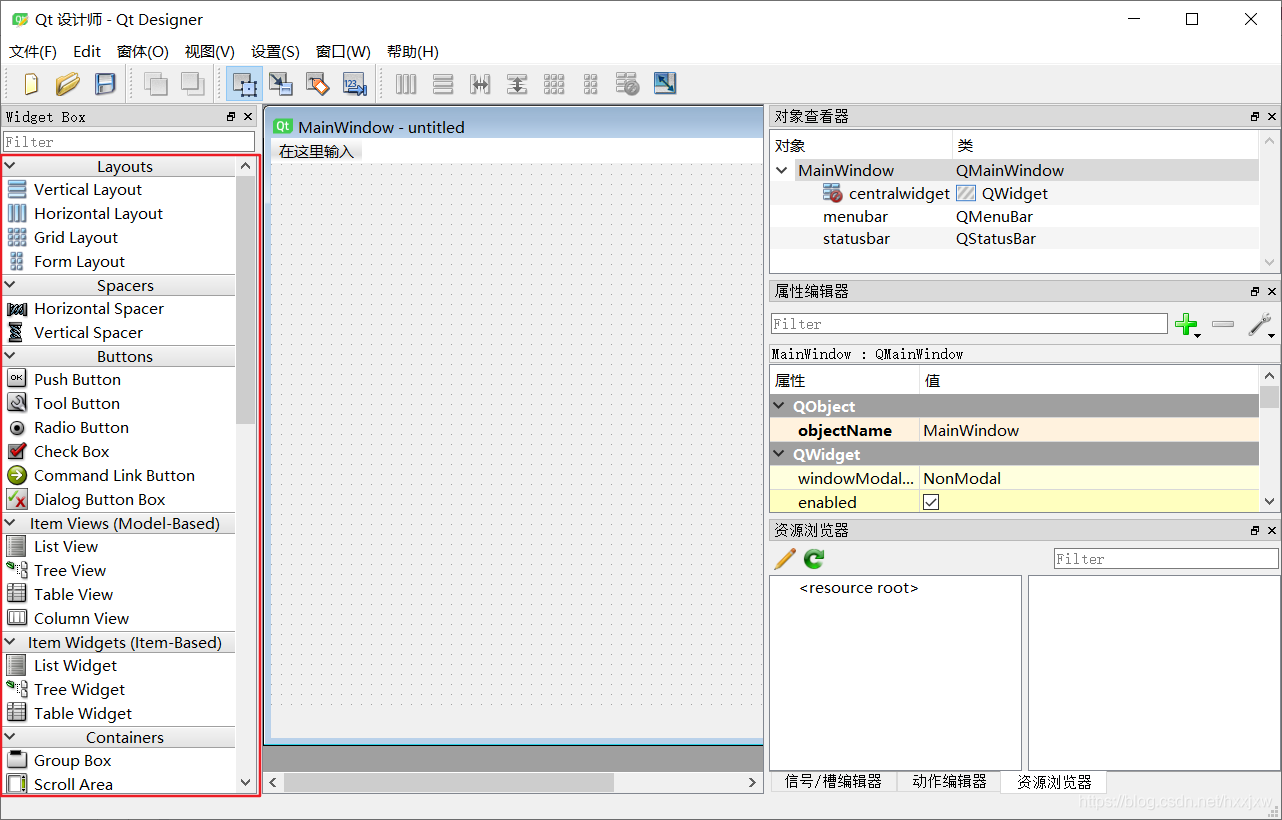Select centralwidget in the object tree
This screenshot has width=1282, height=820.
(899, 194)
